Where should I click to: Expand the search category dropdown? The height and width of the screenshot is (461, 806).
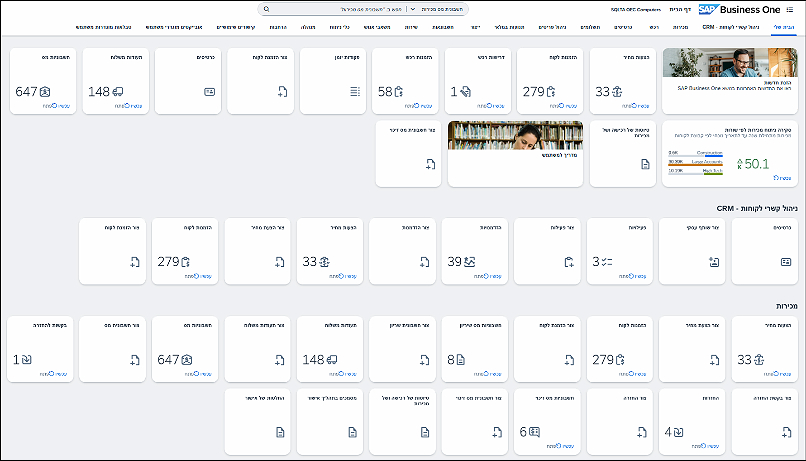coord(414,8)
